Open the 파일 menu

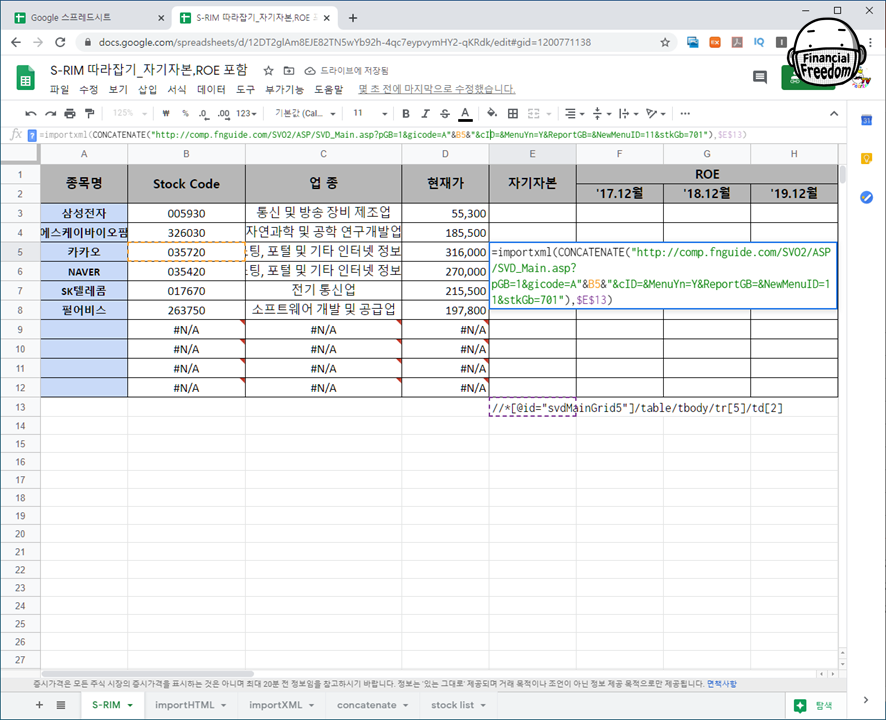[x=59, y=89]
